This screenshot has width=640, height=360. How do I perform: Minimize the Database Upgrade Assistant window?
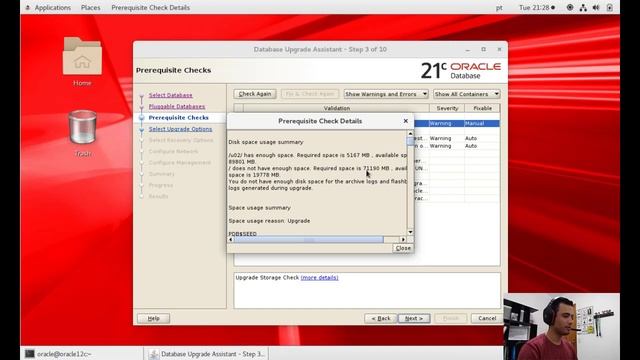pos(468,49)
